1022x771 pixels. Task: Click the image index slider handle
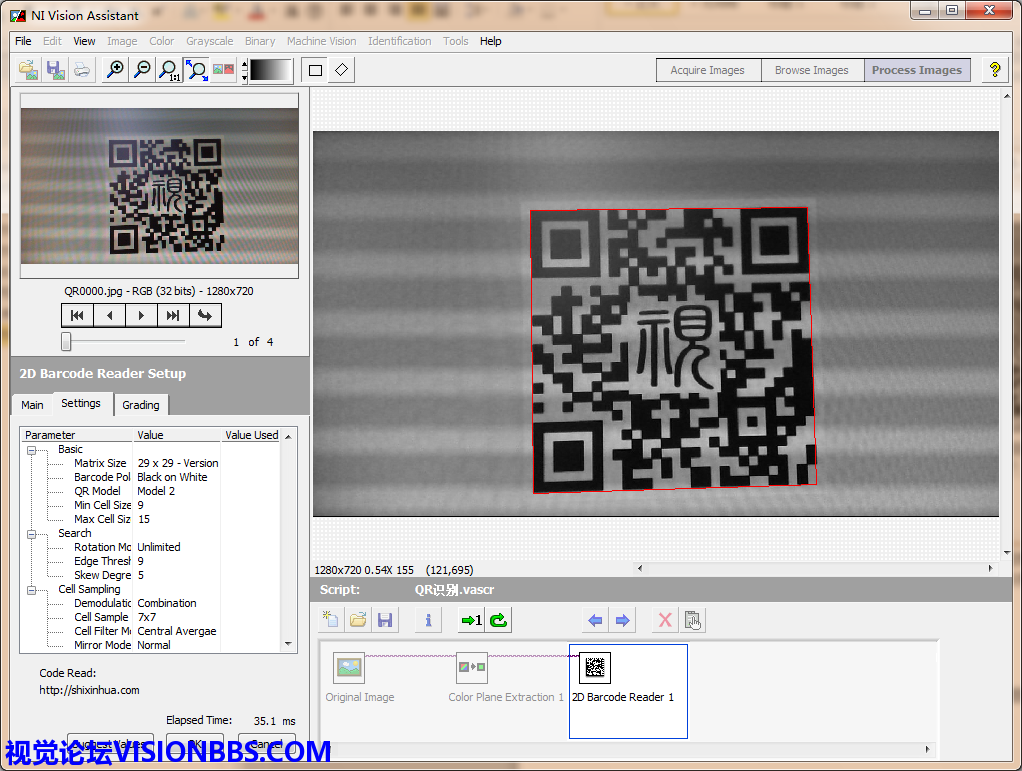point(66,342)
